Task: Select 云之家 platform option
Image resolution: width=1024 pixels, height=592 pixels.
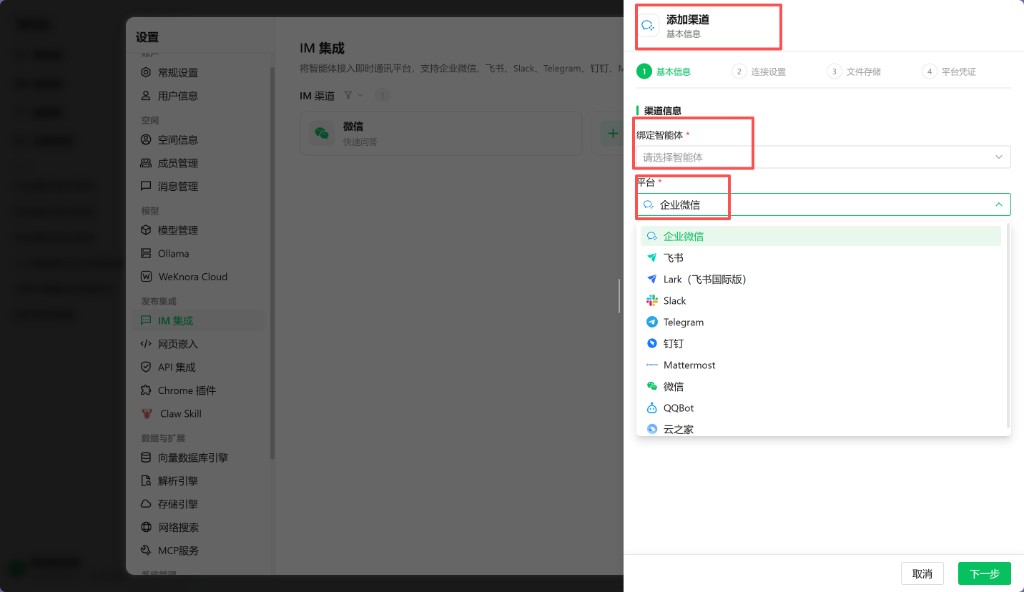Action: pos(820,429)
